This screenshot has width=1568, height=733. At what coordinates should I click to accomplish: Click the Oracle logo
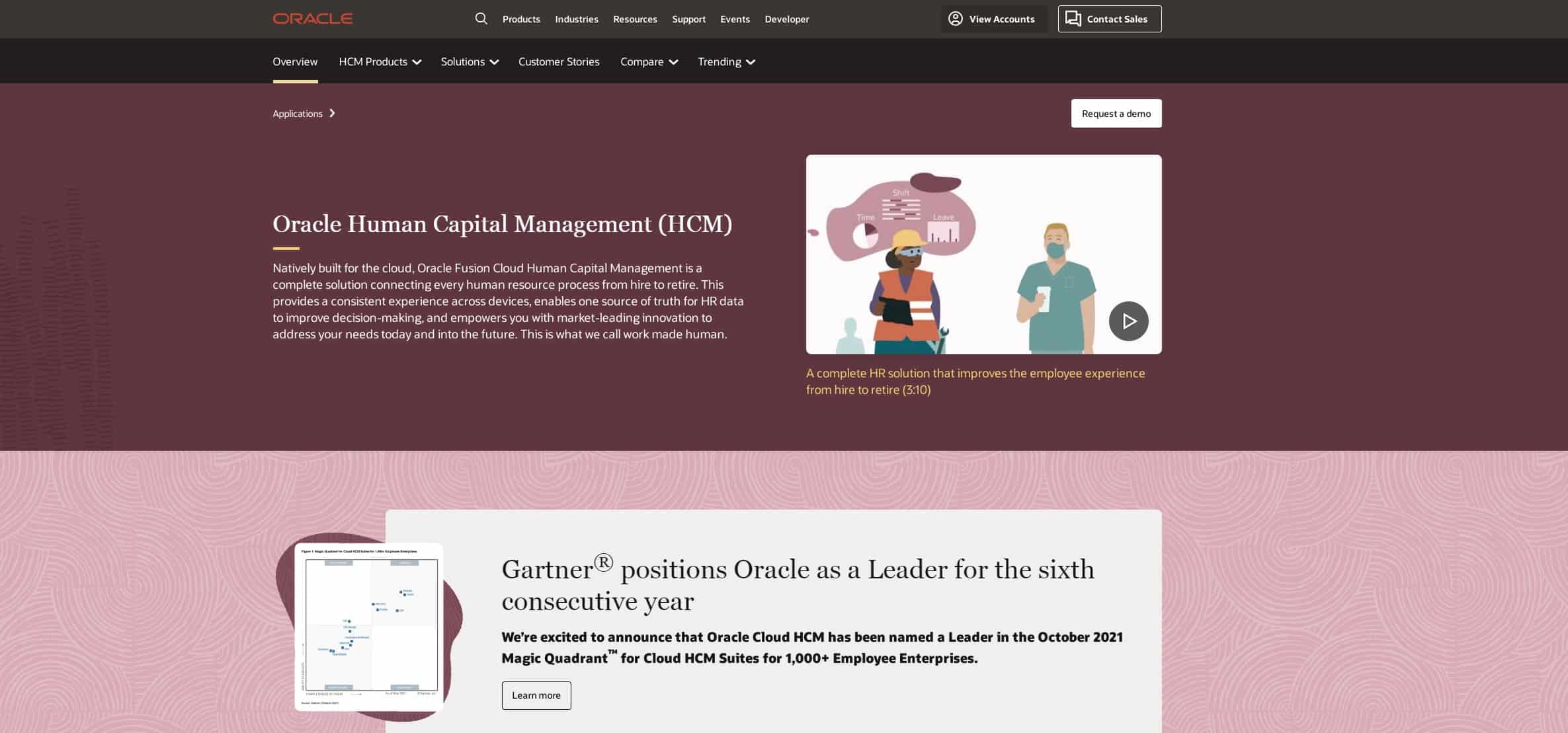coord(312,19)
